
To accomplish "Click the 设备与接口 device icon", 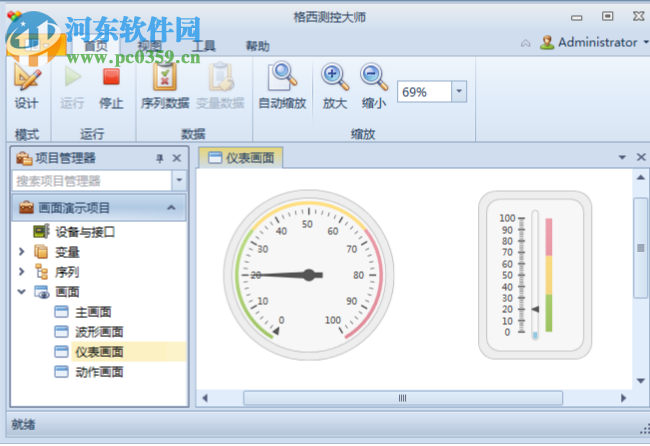I will 41,231.
